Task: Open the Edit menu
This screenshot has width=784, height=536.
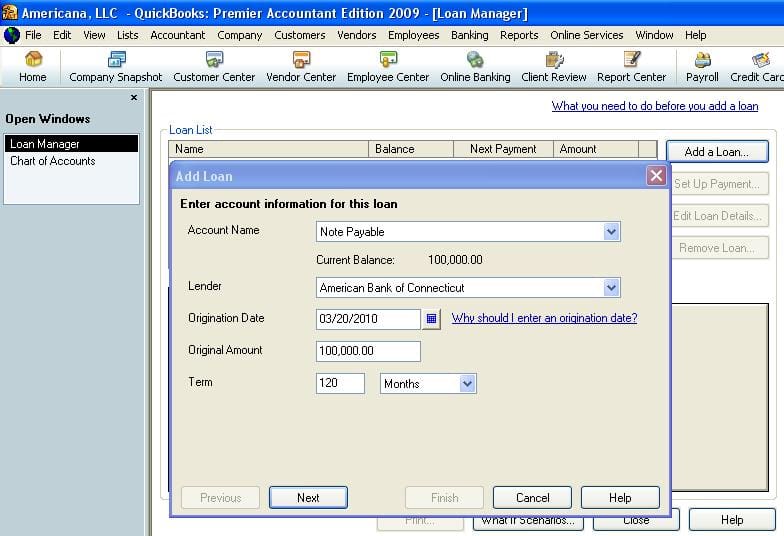Action: click(62, 35)
